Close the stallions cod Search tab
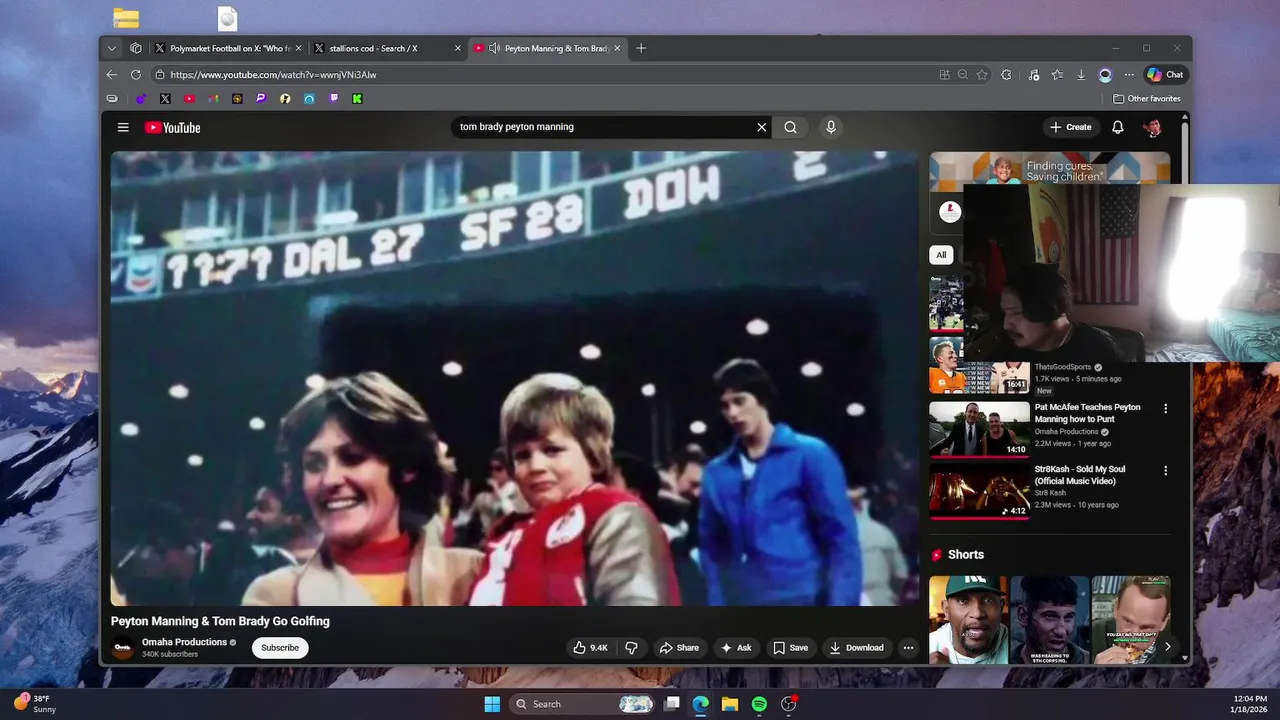 458,48
